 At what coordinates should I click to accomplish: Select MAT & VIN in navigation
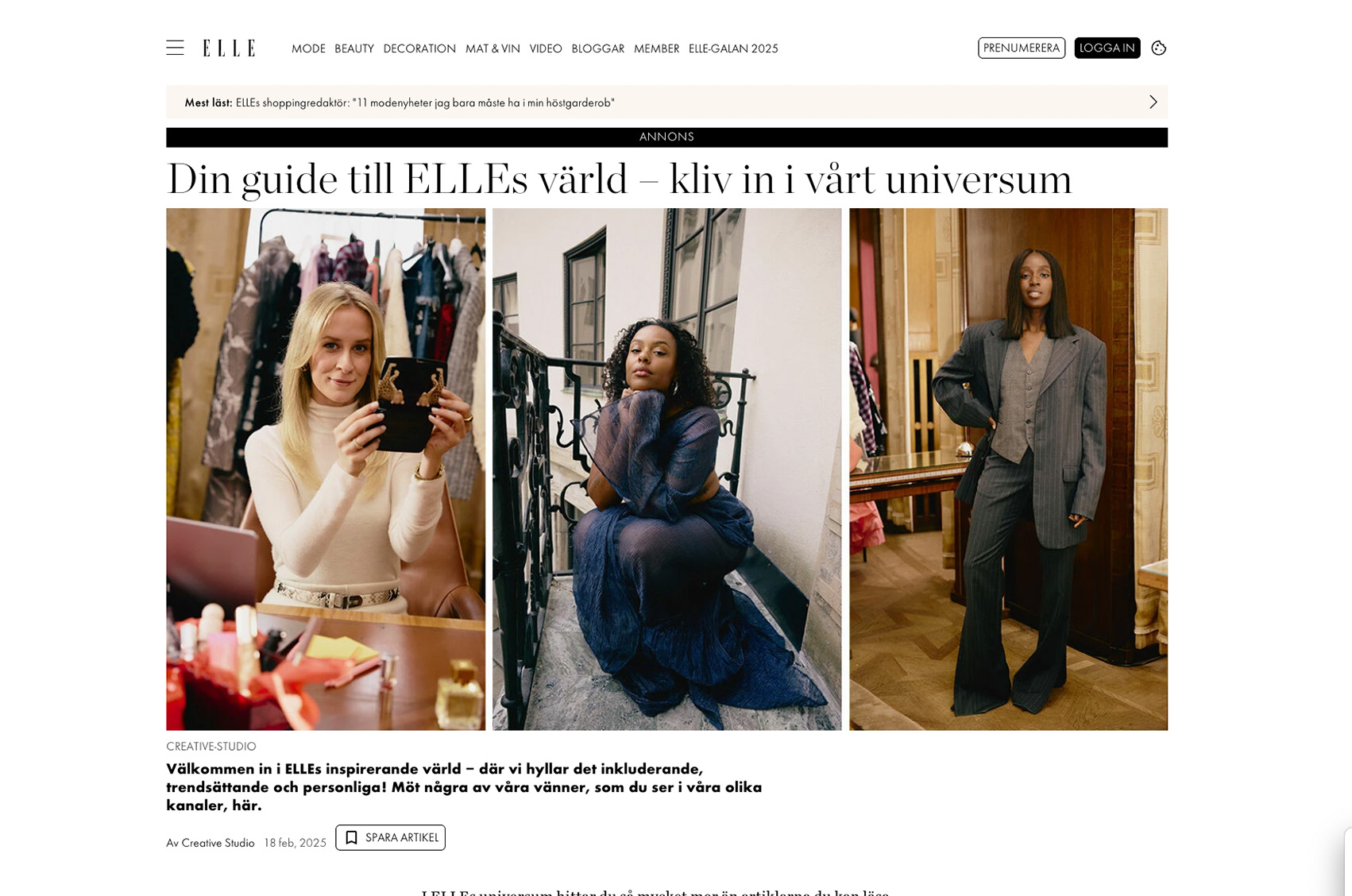(x=493, y=48)
